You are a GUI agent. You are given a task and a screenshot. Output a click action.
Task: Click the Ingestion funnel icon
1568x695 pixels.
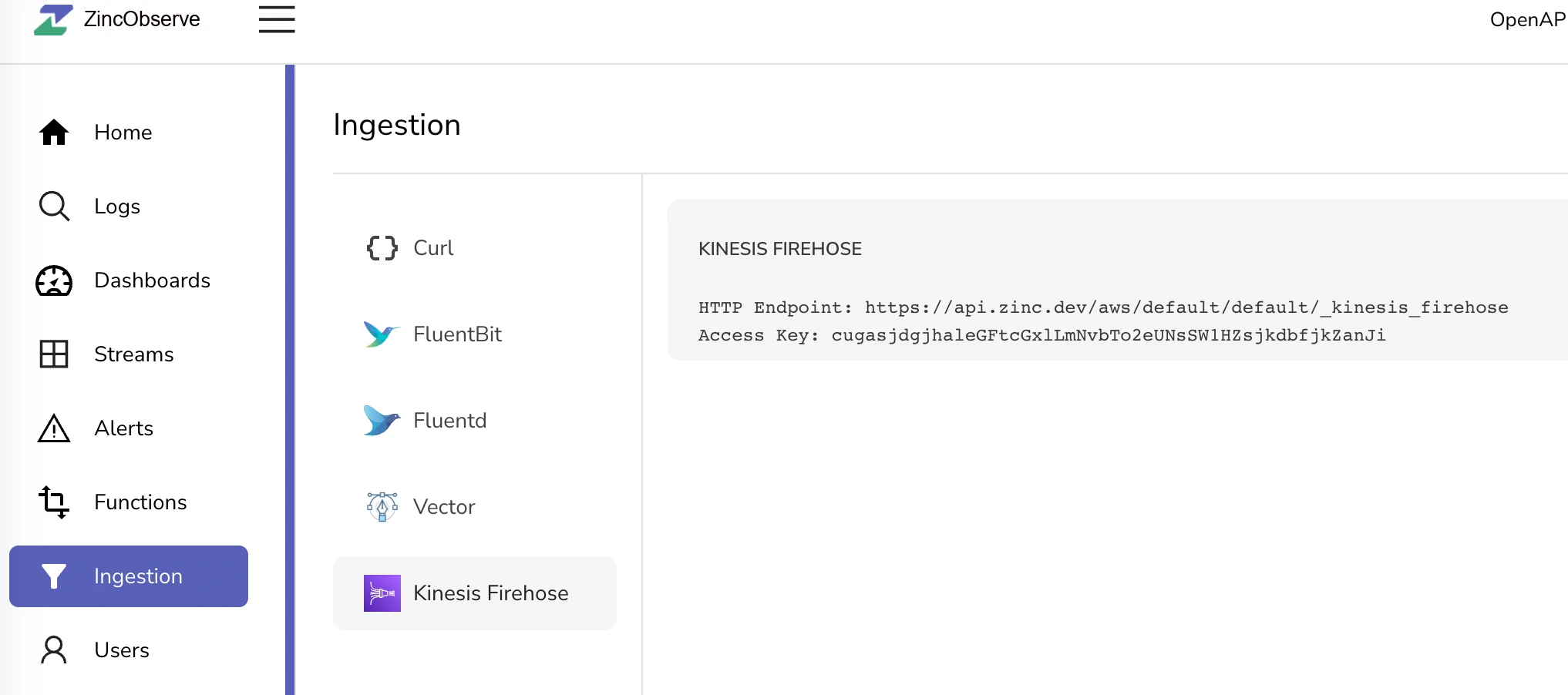click(54, 576)
